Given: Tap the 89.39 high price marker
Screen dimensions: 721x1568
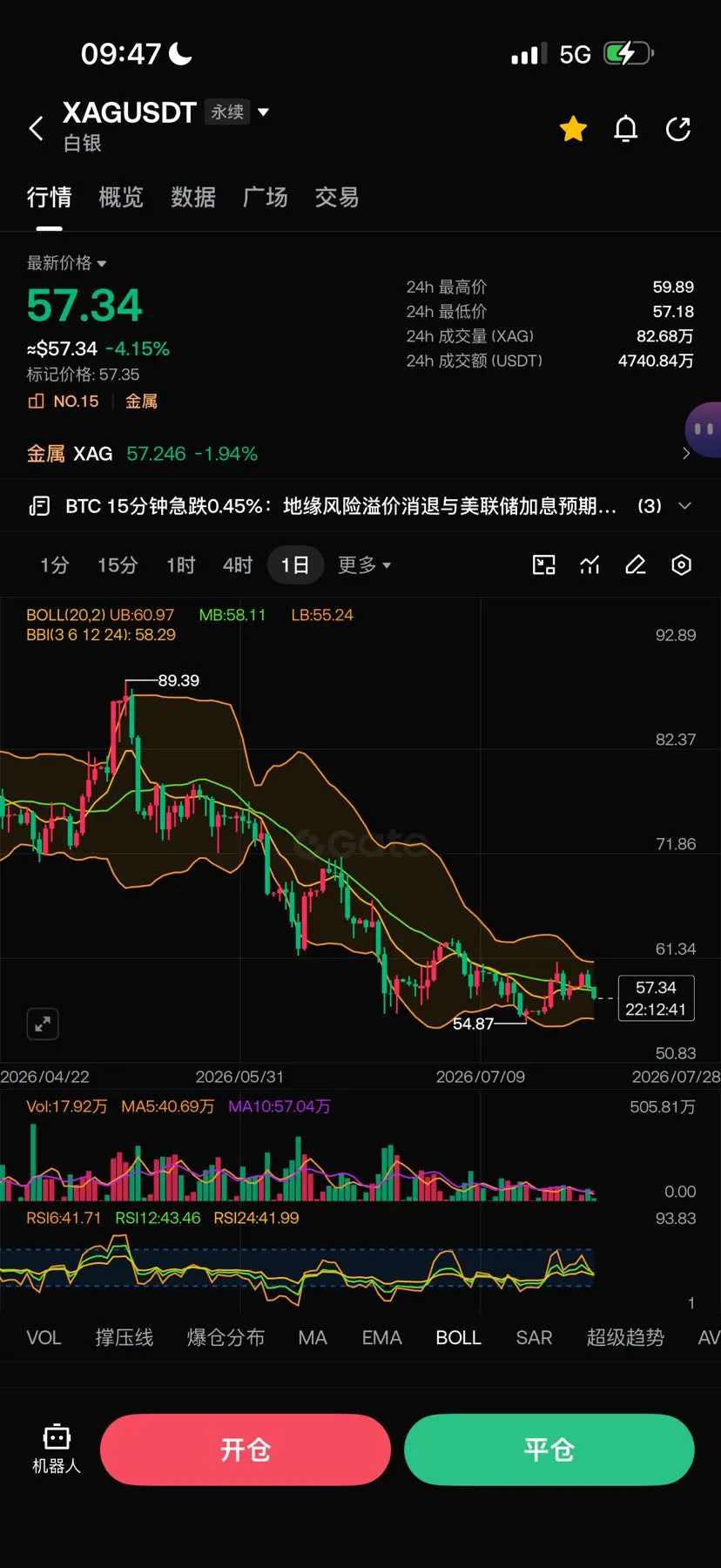Looking at the screenshot, I should [x=179, y=680].
